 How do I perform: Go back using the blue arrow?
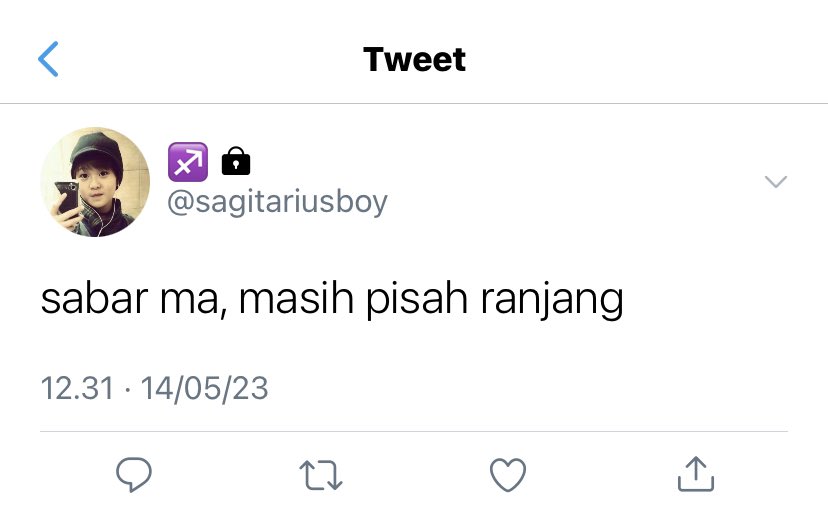click(48, 59)
